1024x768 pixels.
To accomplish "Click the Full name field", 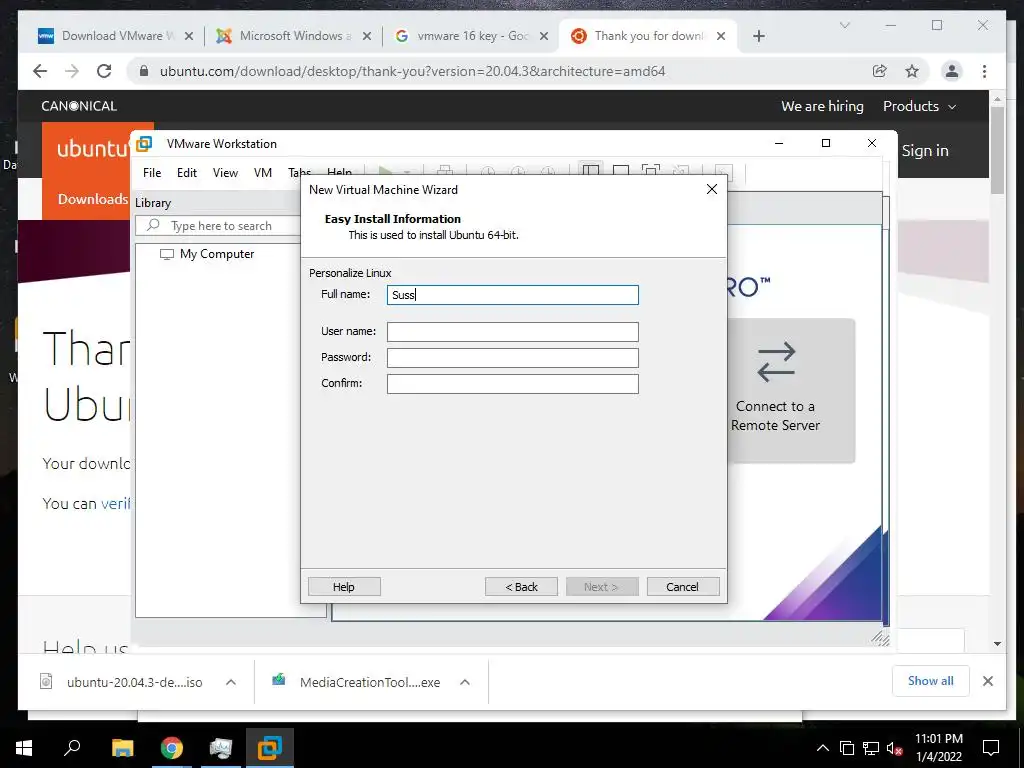I will pyautogui.click(x=513, y=295).
